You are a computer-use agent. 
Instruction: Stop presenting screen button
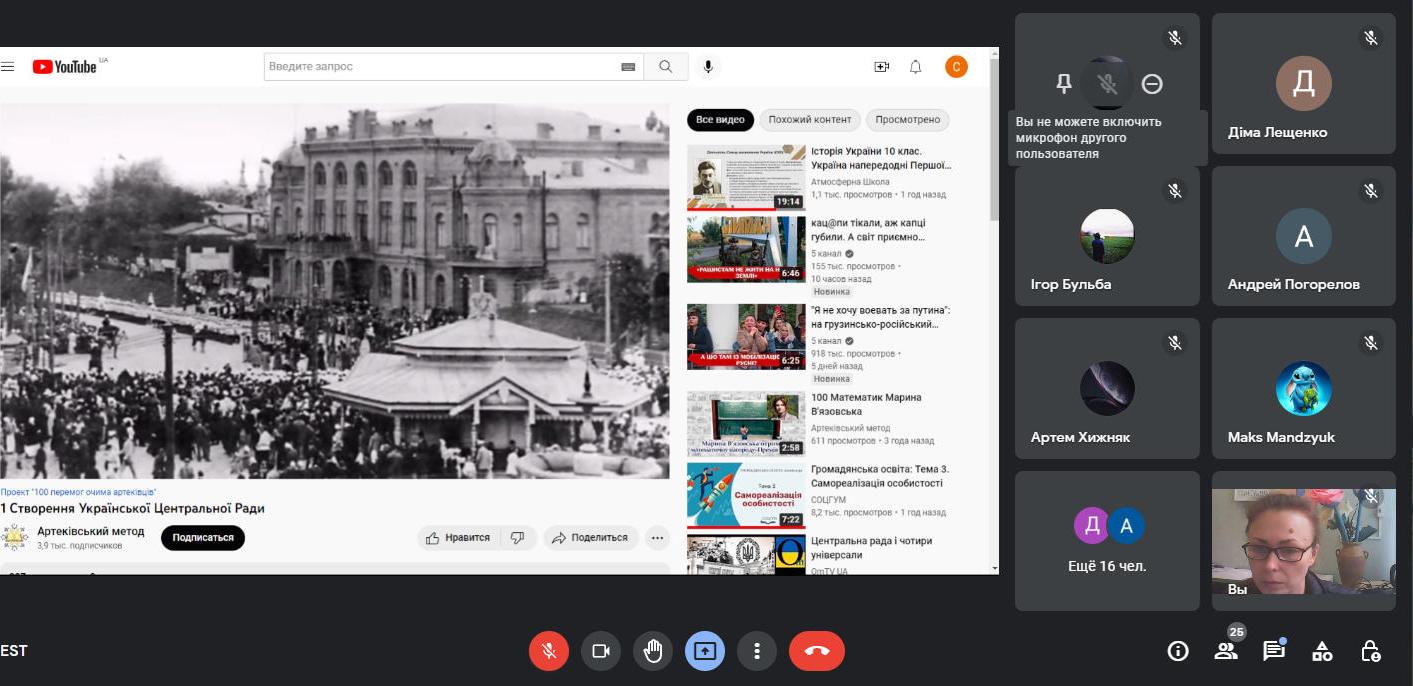tap(705, 651)
